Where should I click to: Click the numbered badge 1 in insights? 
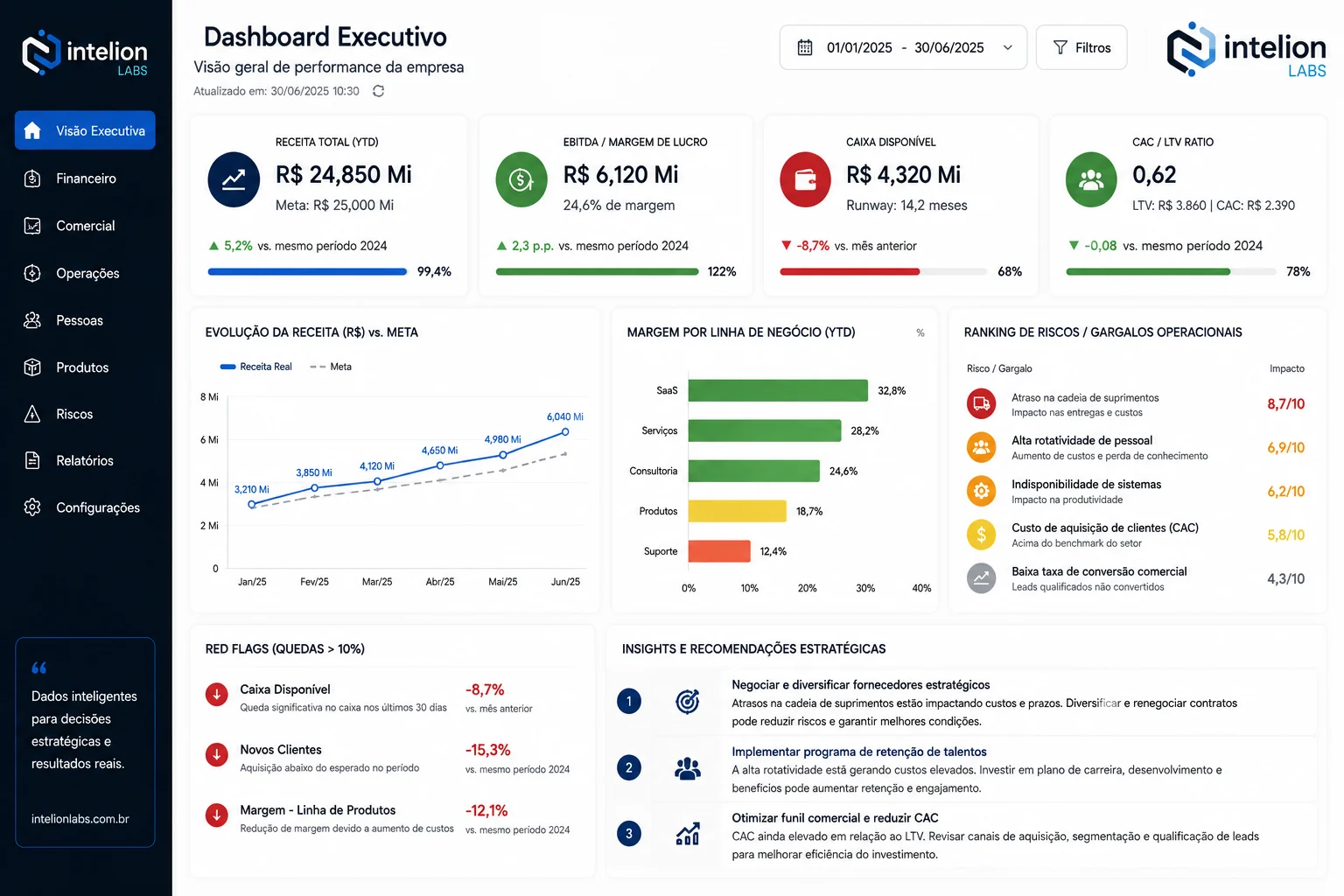(x=629, y=701)
